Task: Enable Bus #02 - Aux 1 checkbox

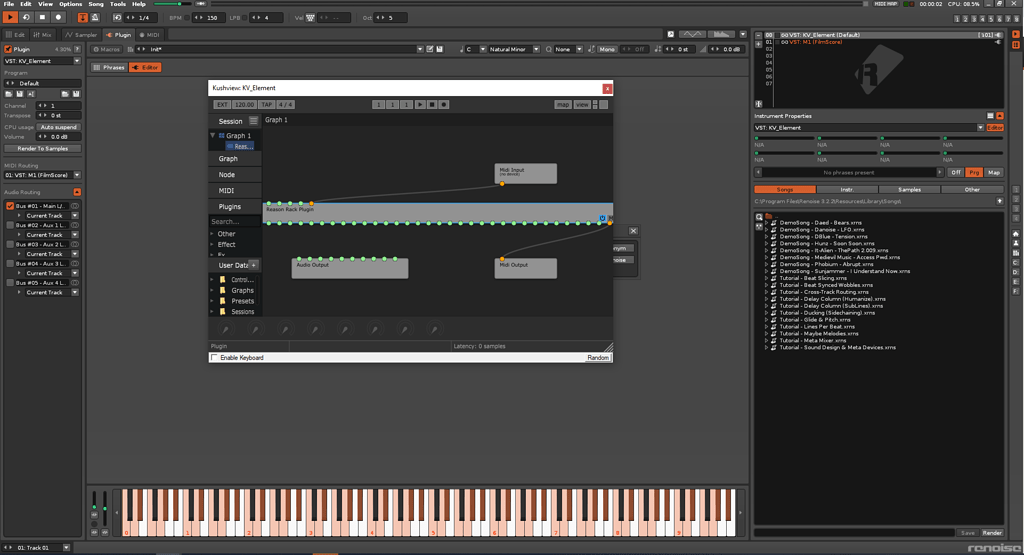Action: pyautogui.click(x=10, y=225)
